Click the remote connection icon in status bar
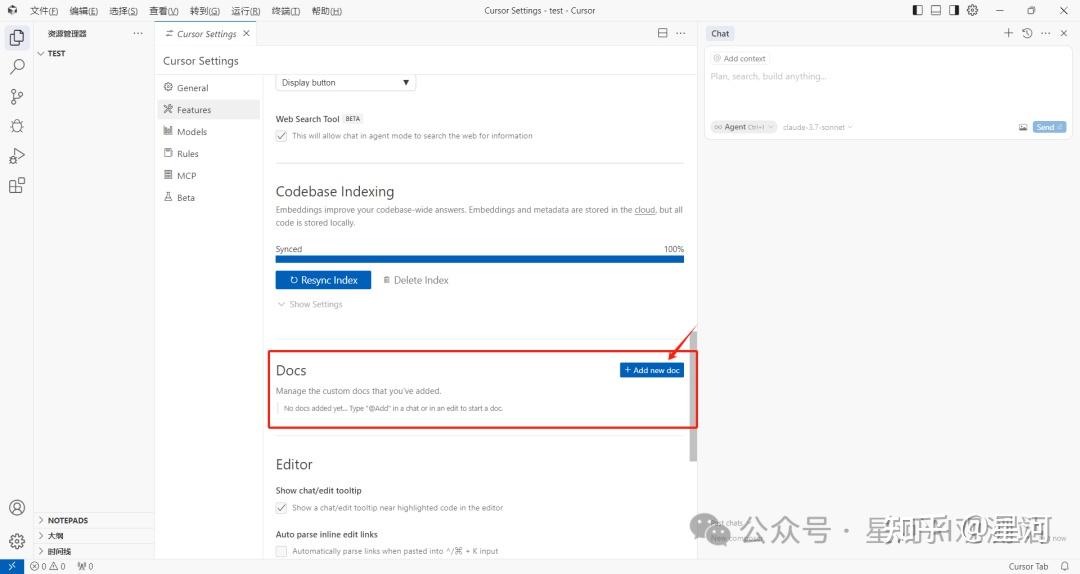1080x574 pixels. coord(12,566)
